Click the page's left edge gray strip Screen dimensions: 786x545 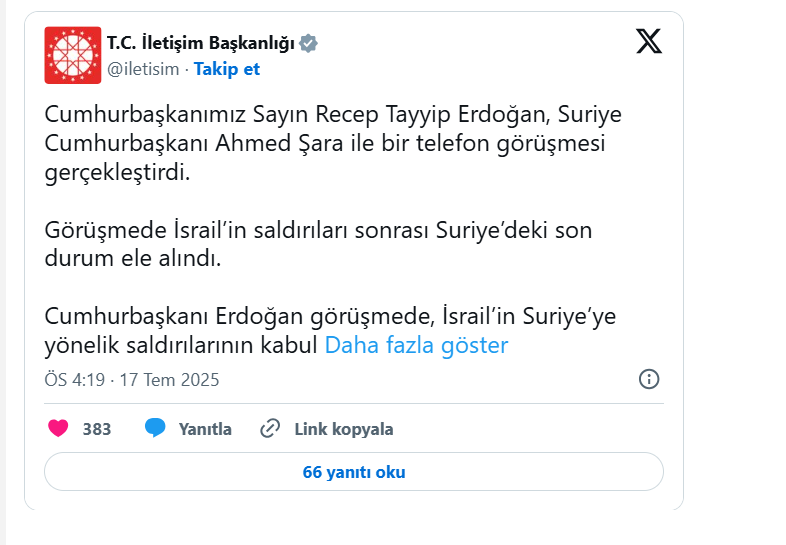(x=3, y=272)
